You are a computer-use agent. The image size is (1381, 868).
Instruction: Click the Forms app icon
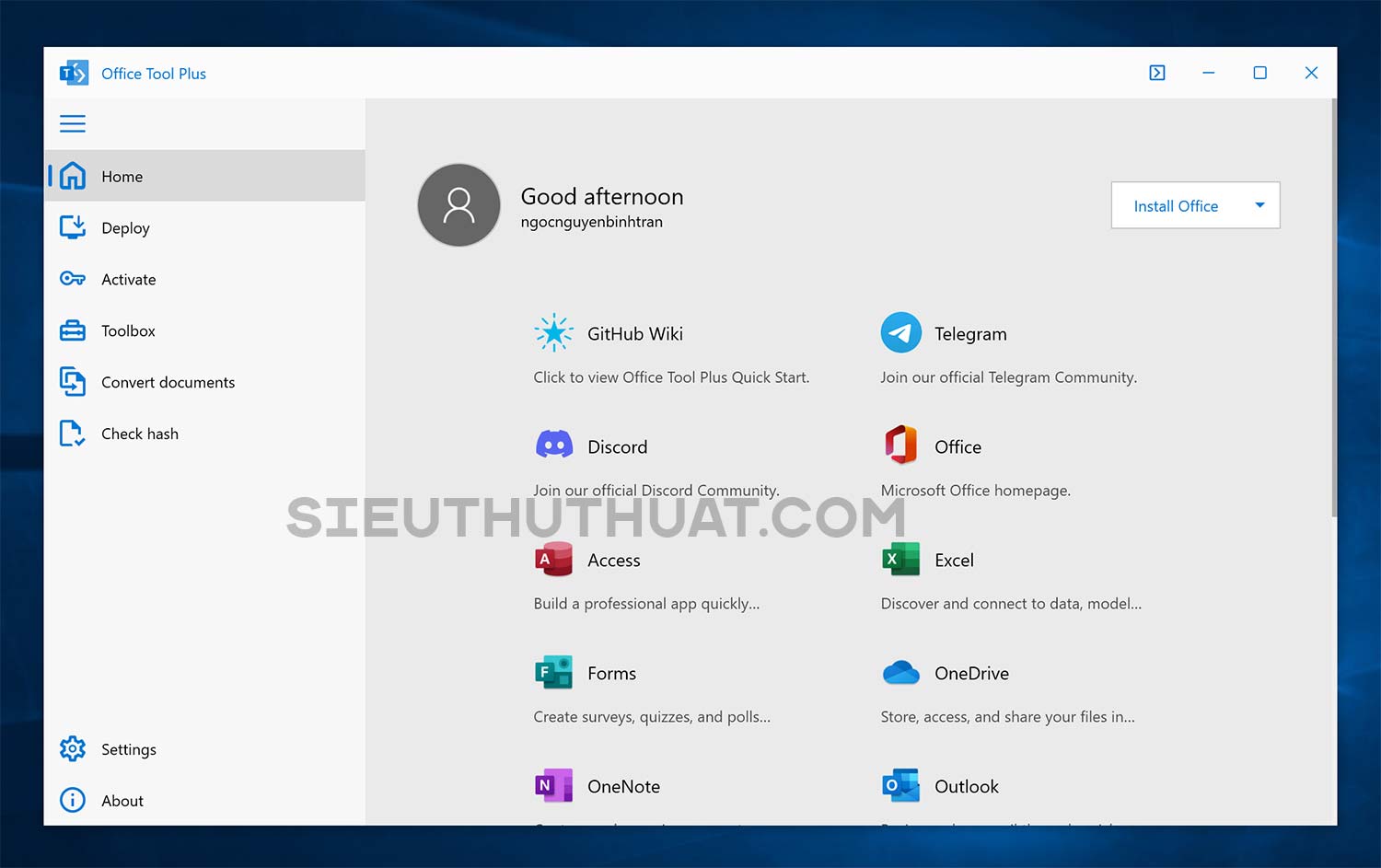click(554, 673)
